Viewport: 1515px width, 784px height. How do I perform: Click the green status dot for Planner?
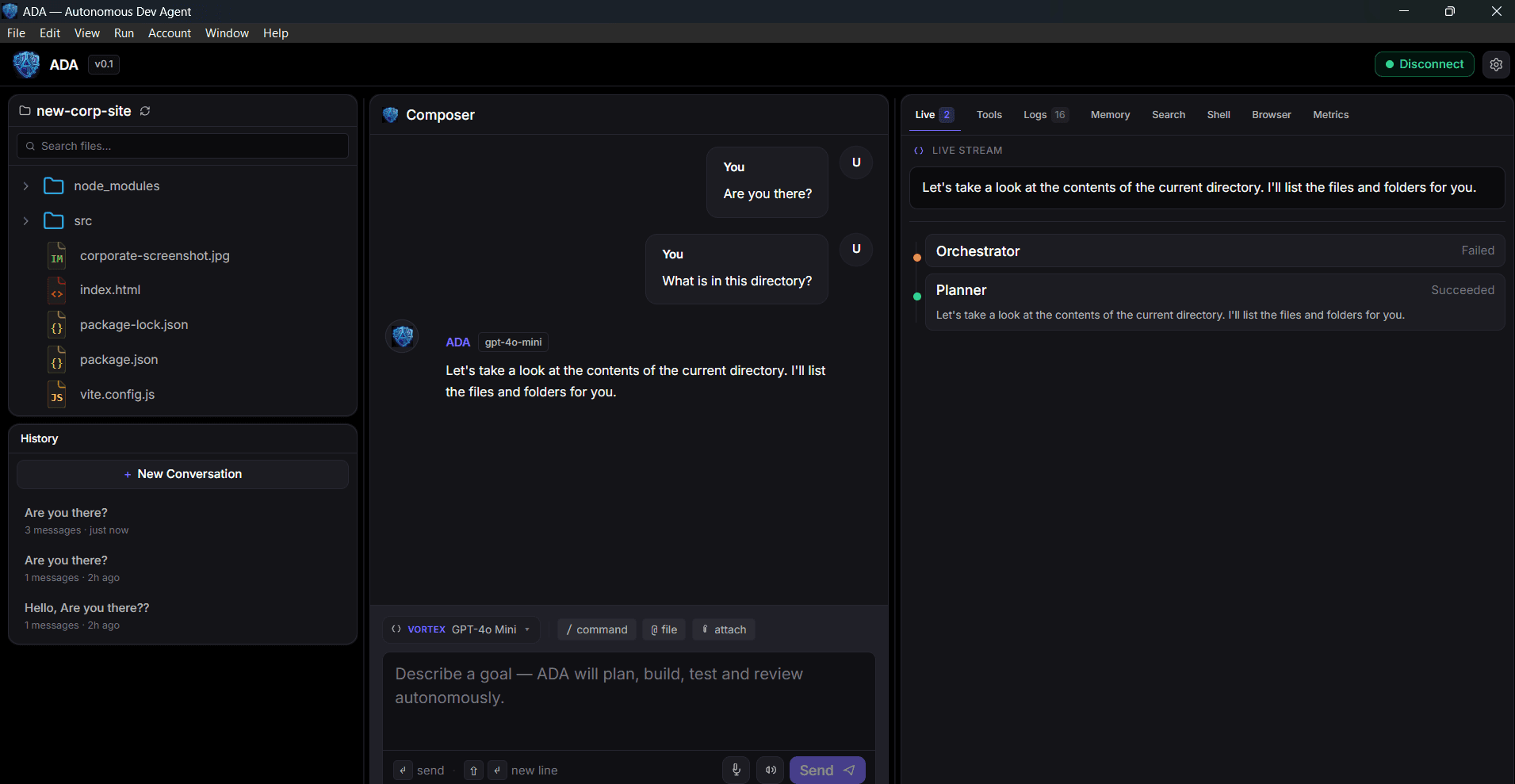coord(917,296)
